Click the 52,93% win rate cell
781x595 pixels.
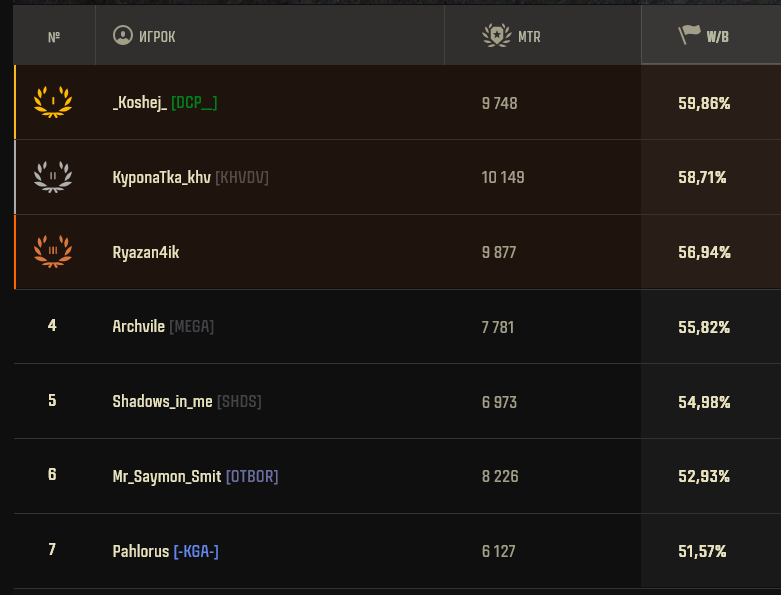coord(704,476)
